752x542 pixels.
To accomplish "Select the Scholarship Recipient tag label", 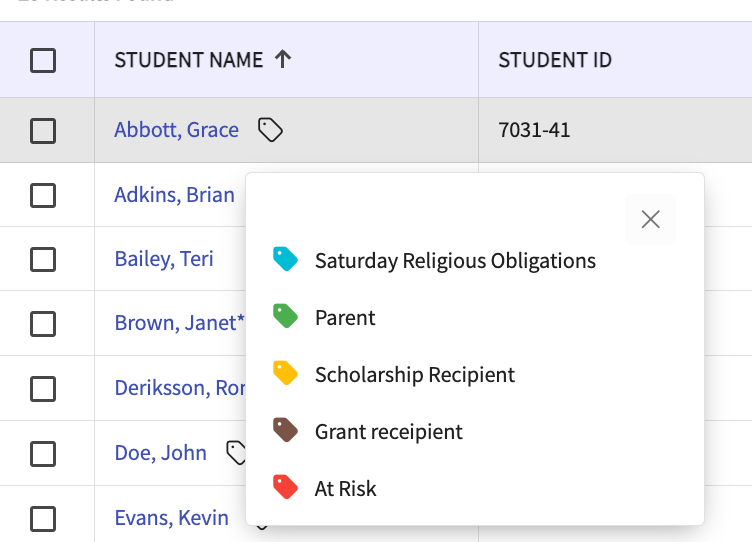I will tap(414, 375).
